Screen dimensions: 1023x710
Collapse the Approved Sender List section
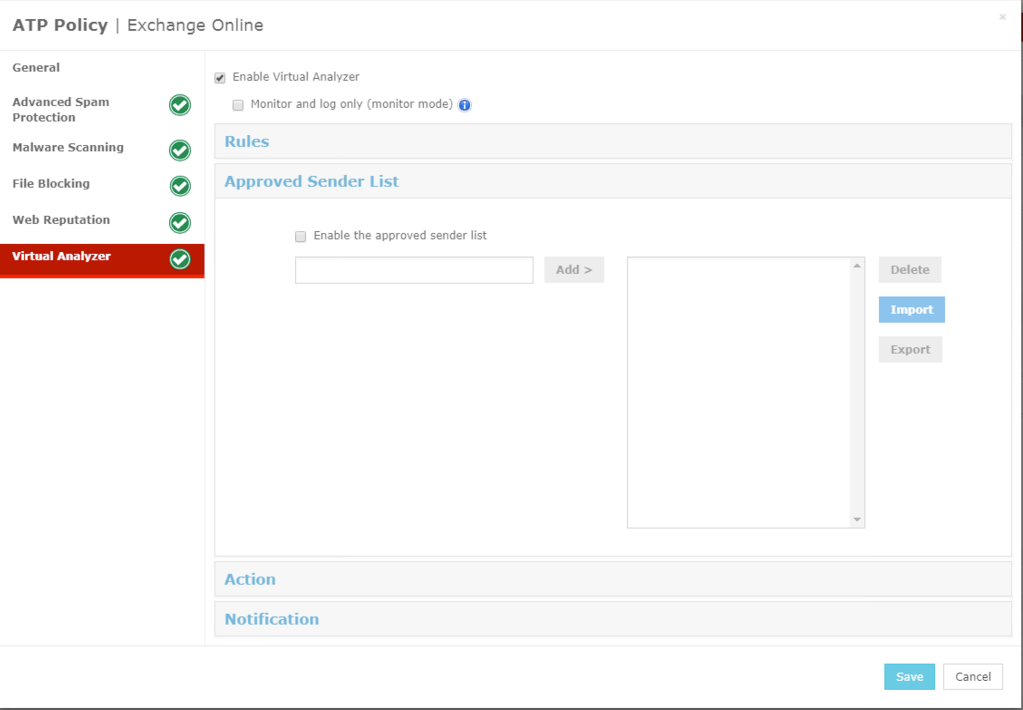(613, 181)
